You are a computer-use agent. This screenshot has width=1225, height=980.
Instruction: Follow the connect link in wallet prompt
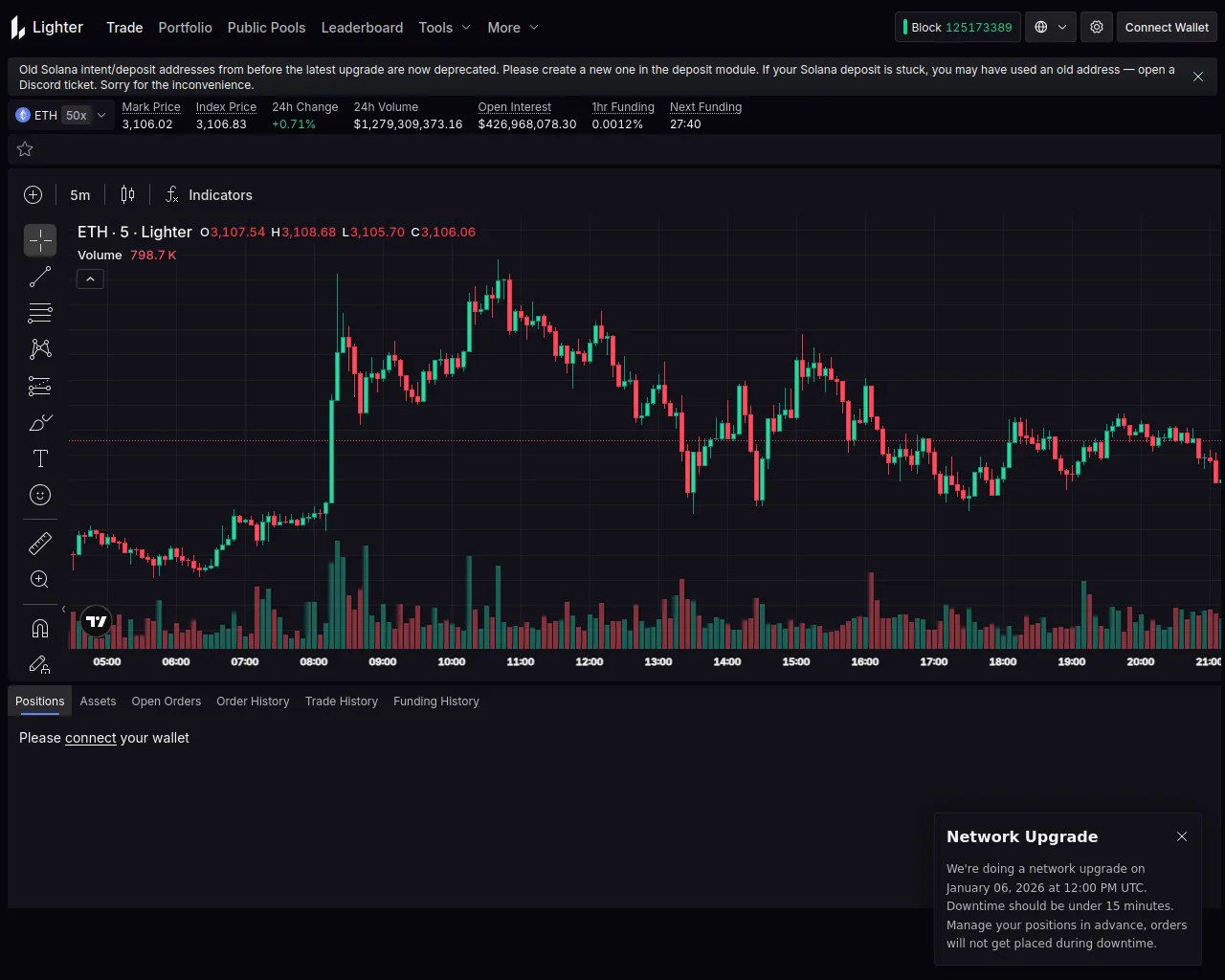pos(91,738)
